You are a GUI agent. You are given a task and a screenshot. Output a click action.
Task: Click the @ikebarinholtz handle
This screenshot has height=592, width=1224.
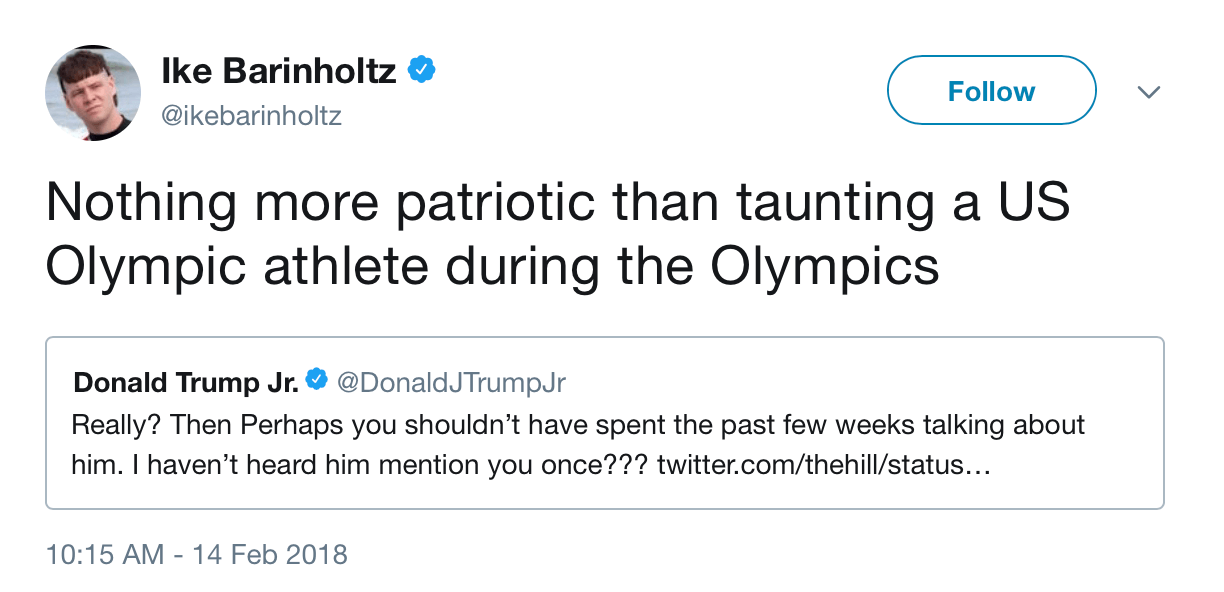pos(252,116)
